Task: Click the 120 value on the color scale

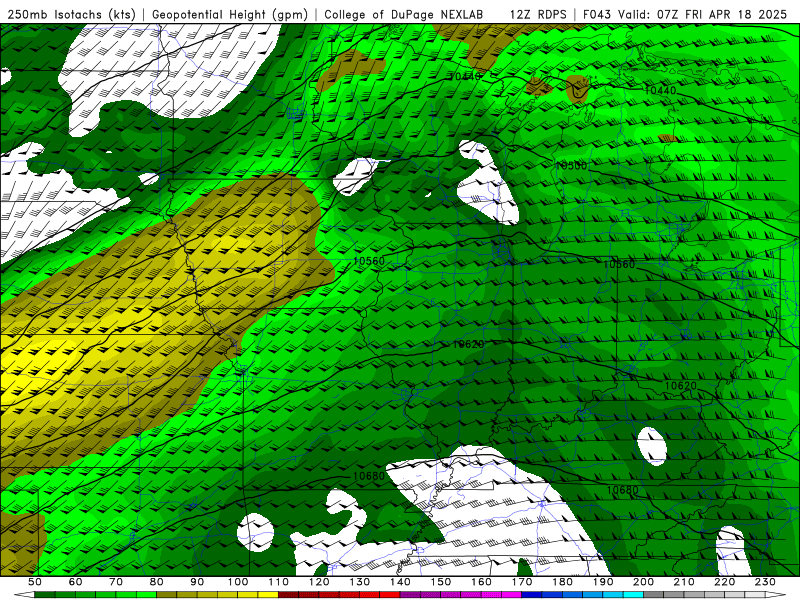Action: [319, 582]
